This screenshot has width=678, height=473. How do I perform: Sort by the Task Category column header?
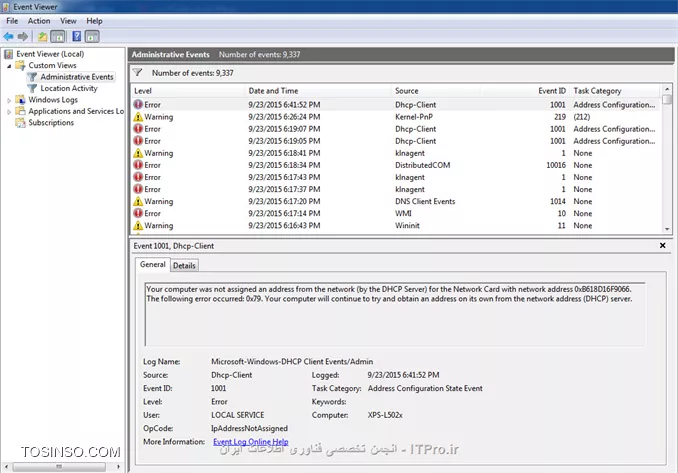615,91
